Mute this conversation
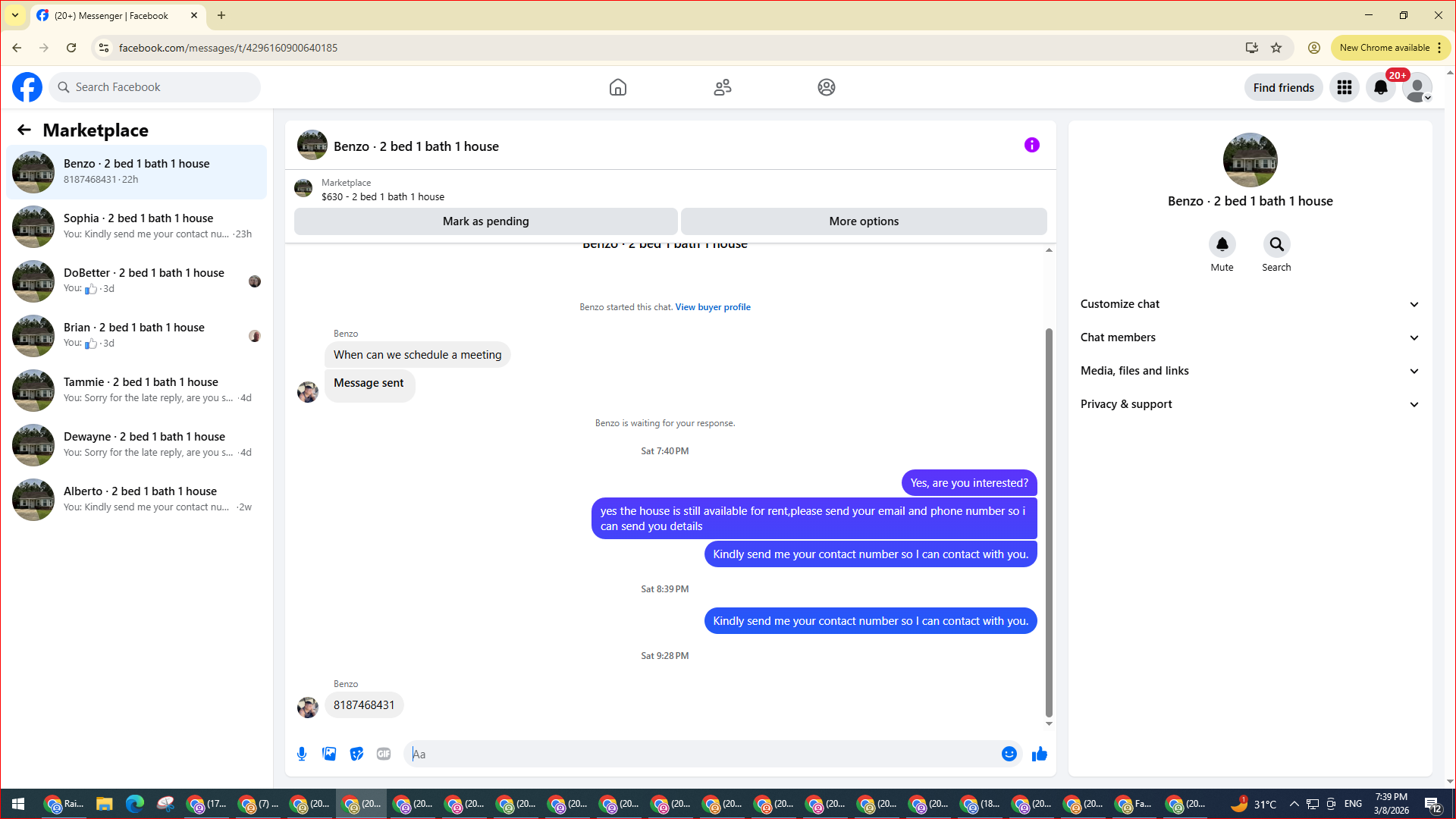The height and width of the screenshot is (819, 1456). [1222, 244]
